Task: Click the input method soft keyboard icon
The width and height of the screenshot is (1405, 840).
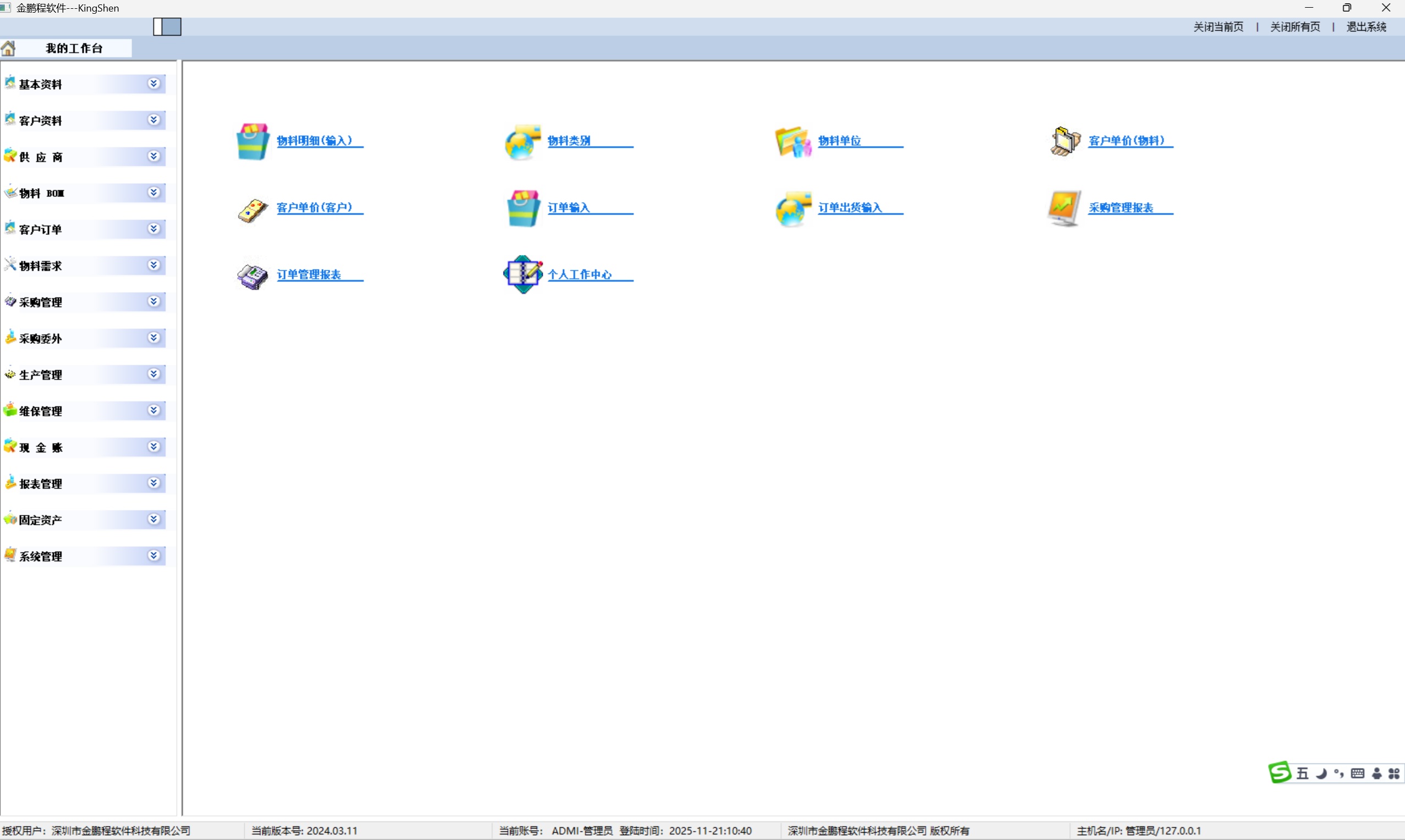Action: (x=1358, y=774)
